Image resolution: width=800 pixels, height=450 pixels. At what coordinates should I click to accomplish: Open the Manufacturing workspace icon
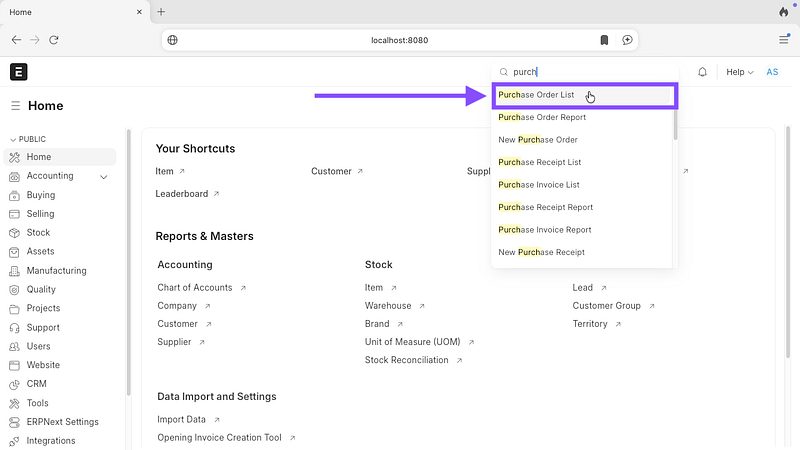(x=14, y=271)
